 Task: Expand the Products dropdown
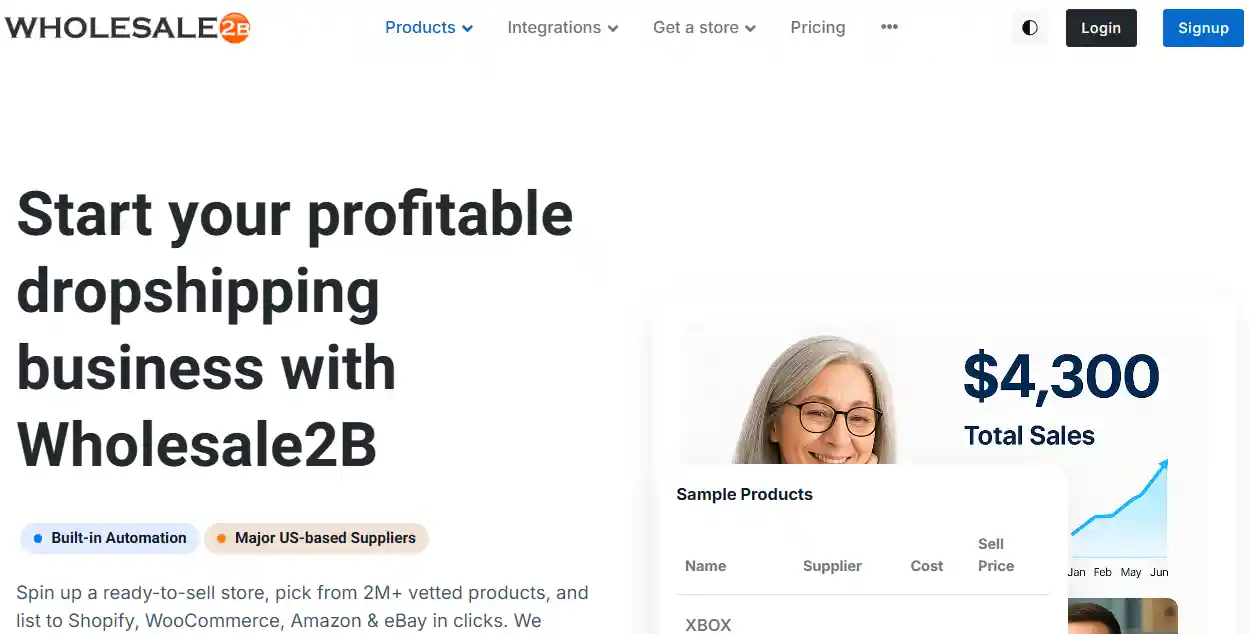coord(421,27)
